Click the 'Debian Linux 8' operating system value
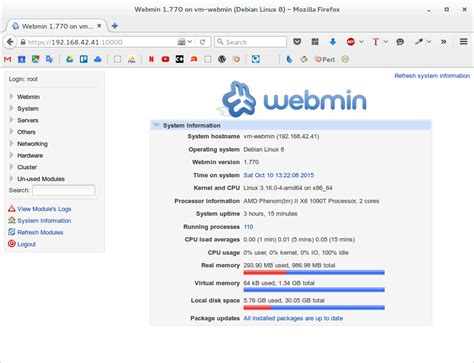Viewport: 474px width, 363px height. coord(264,149)
